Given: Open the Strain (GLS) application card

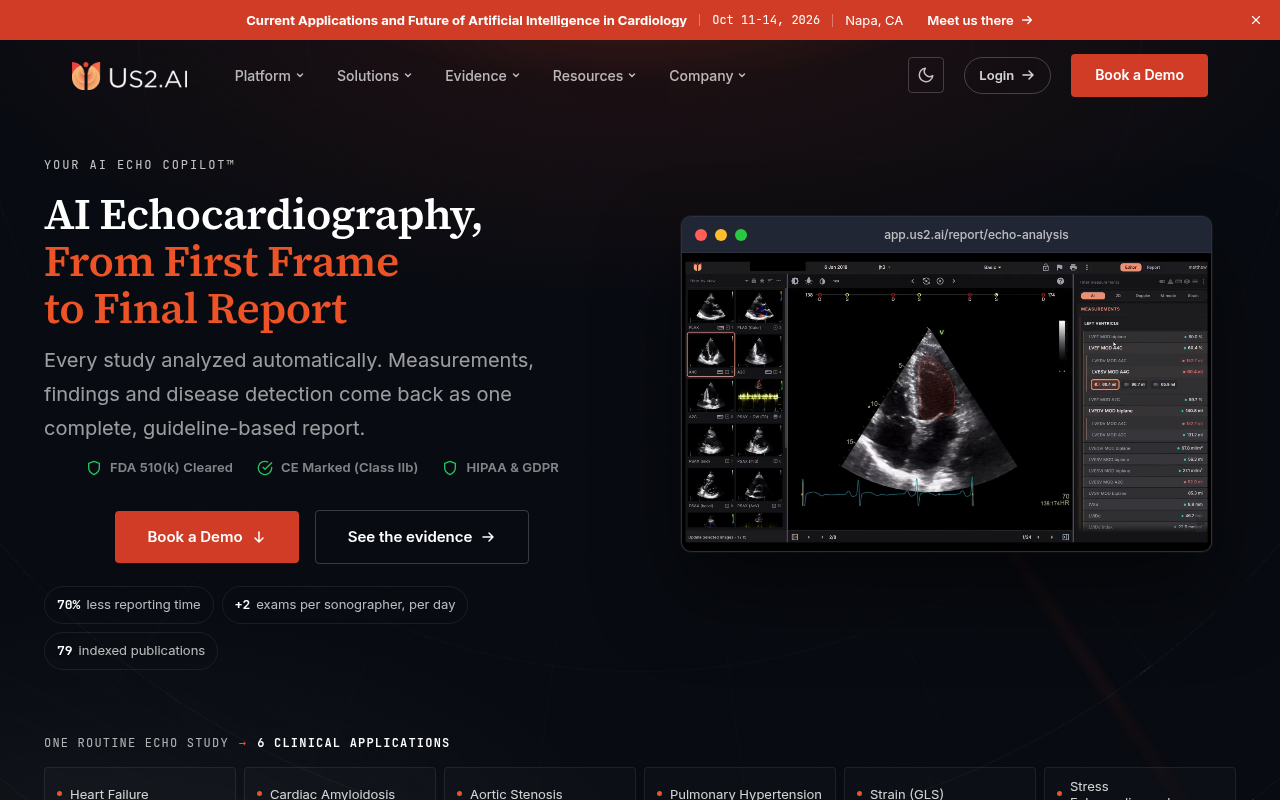Looking at the screenshot, I should [940, 784].
